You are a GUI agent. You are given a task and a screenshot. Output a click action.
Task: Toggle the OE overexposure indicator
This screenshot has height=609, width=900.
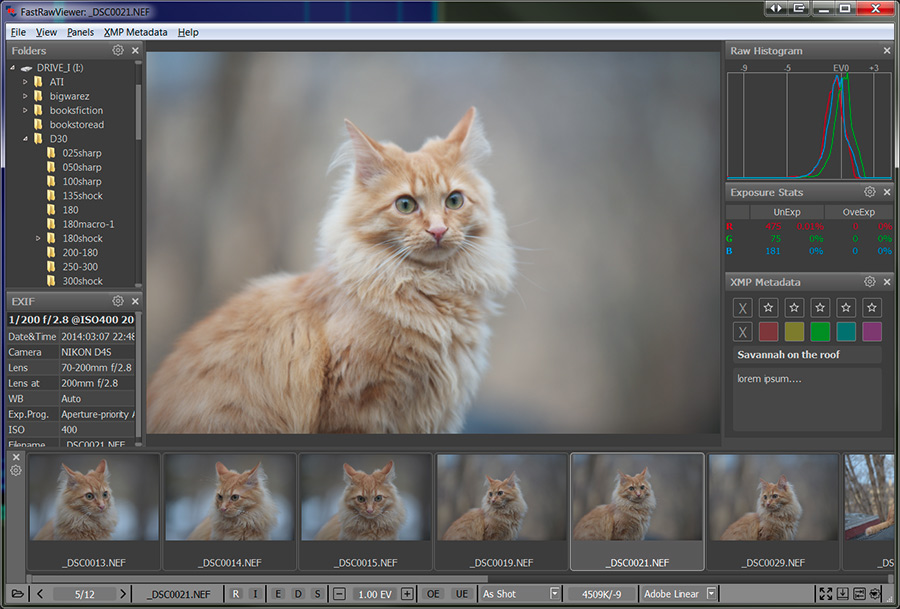(433, 594)
